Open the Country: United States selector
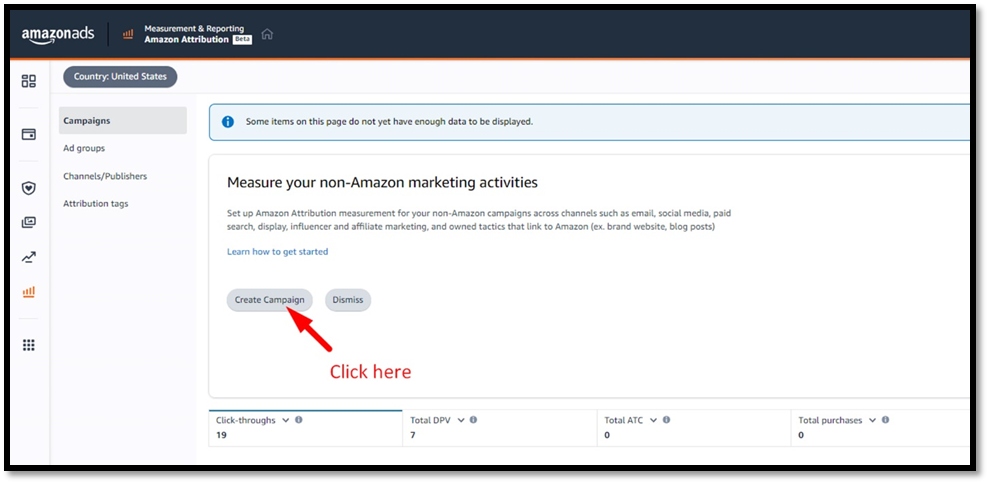989x484 pixels. 120,77
